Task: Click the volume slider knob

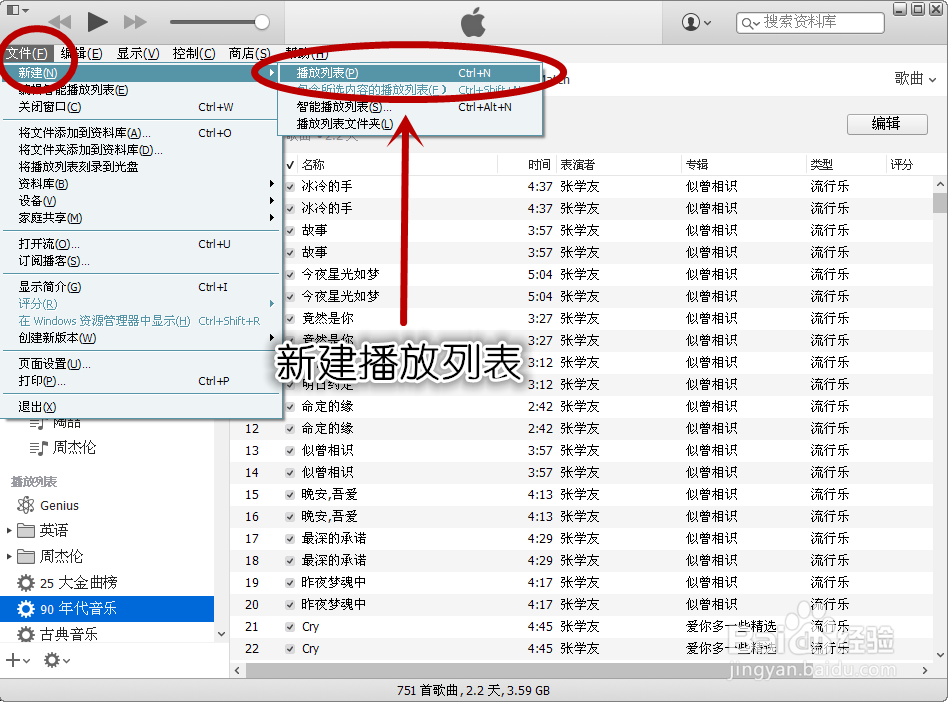Action: pos(262,22)
